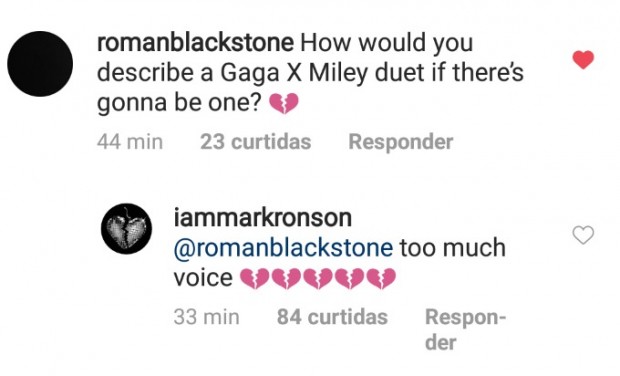
Task: View the 84 curtidas likes list
Action: pyautogui.click(x=332, y=317)
